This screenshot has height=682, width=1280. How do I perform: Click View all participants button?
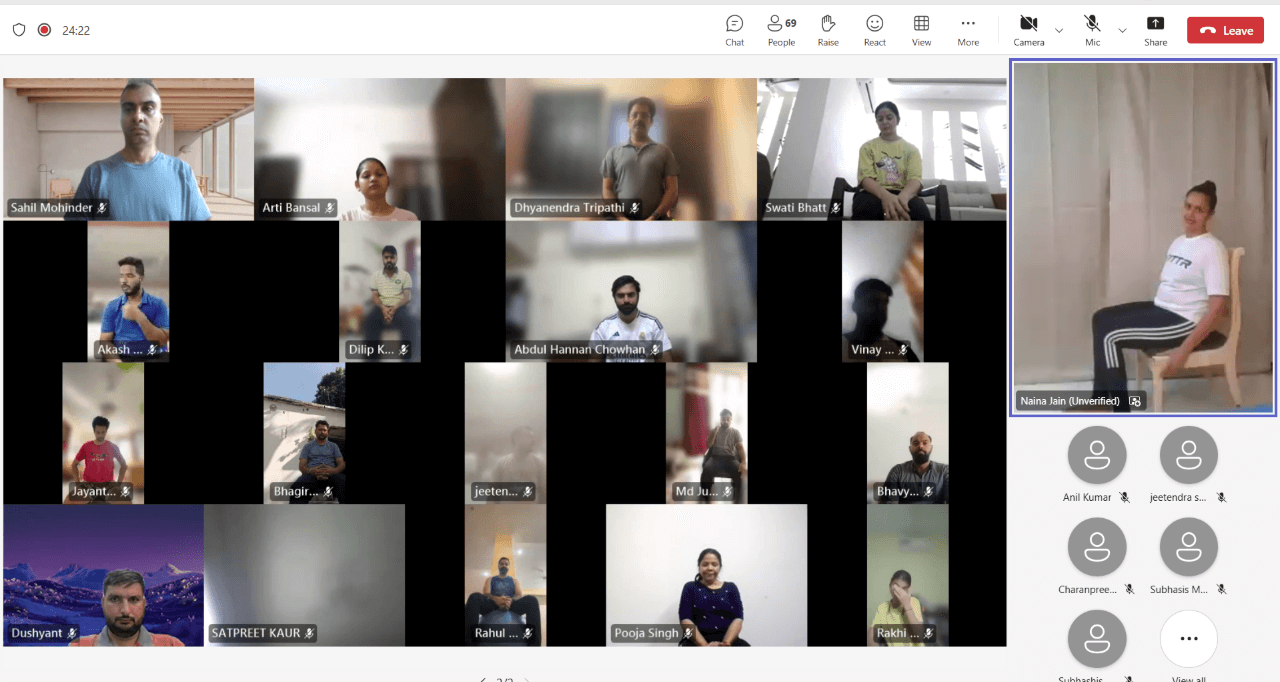1188,639
